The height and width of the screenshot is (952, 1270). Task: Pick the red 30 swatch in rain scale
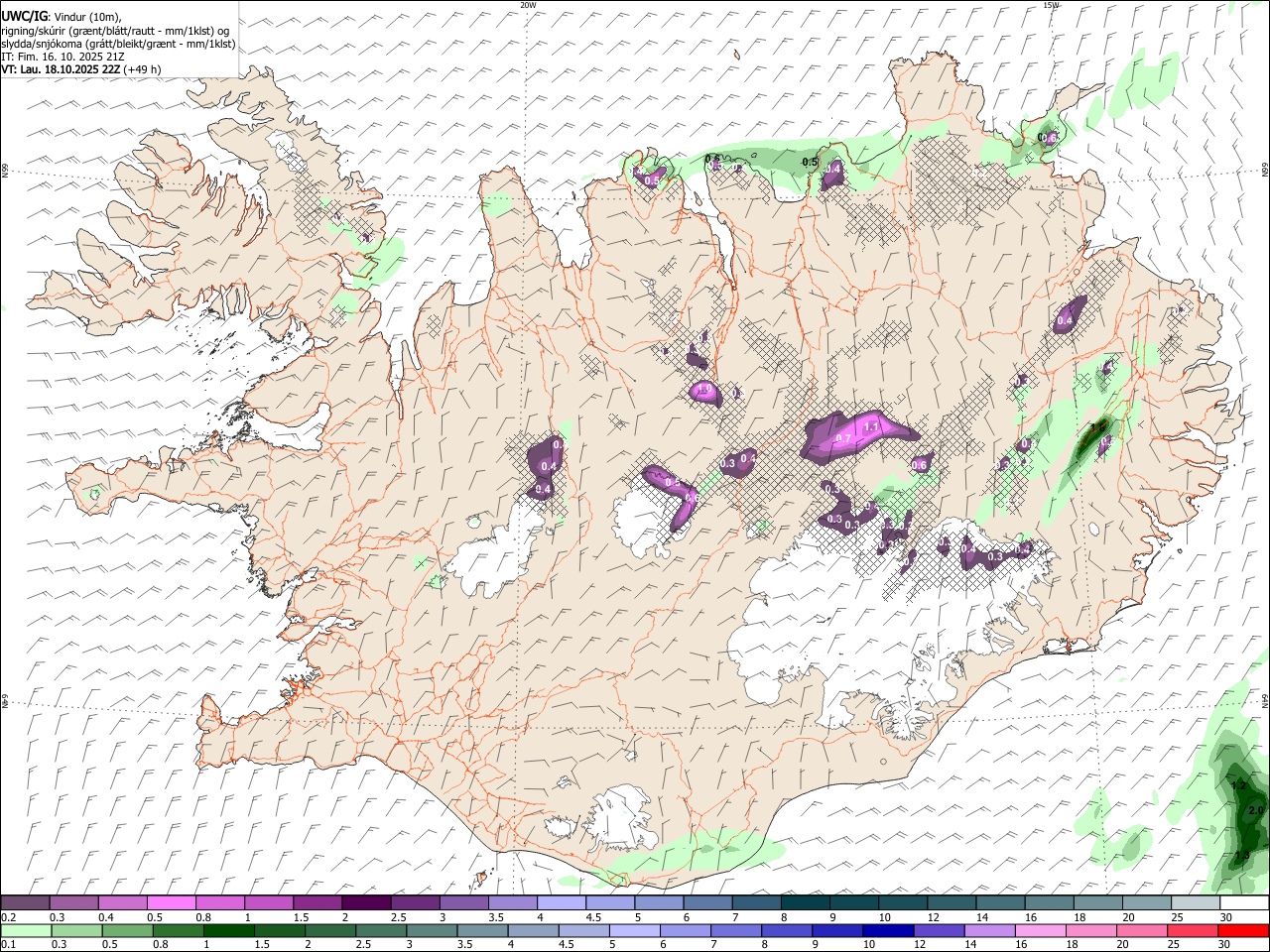[1244, 930]
